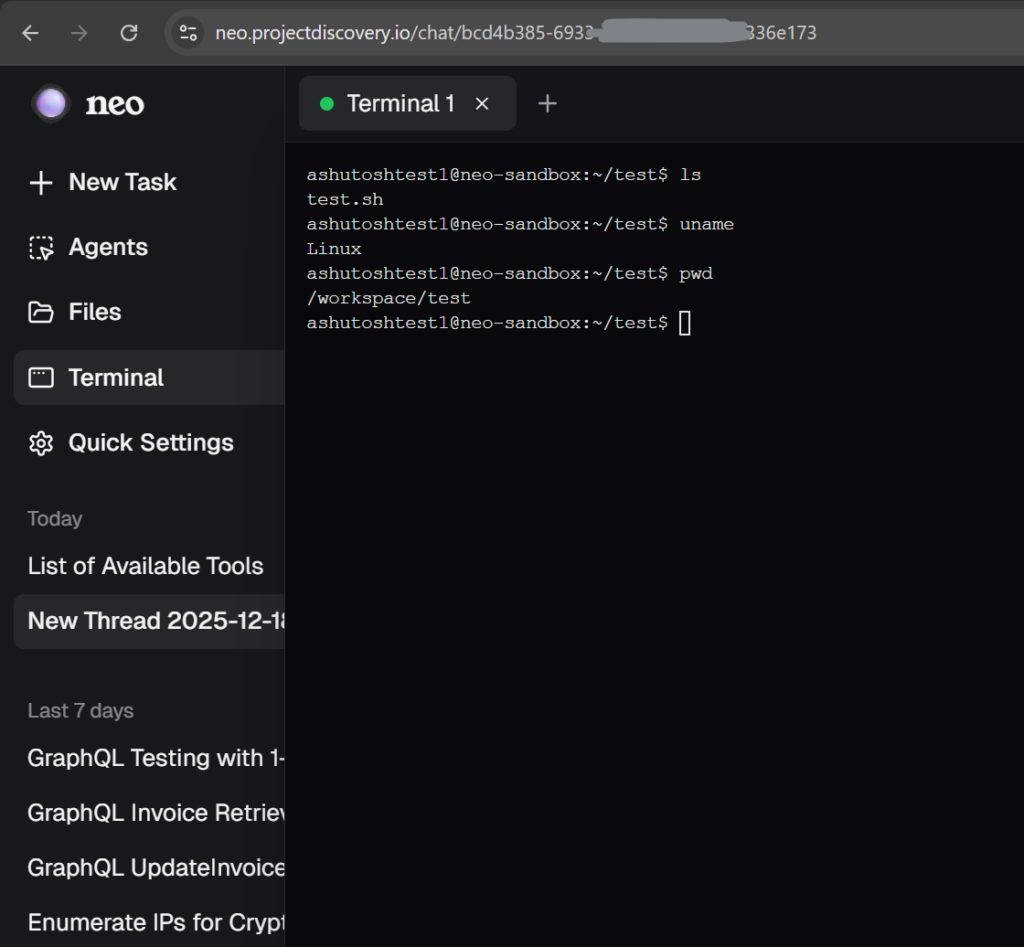
Task: Open Quick Settings gear icon
Action: point(41,443)
